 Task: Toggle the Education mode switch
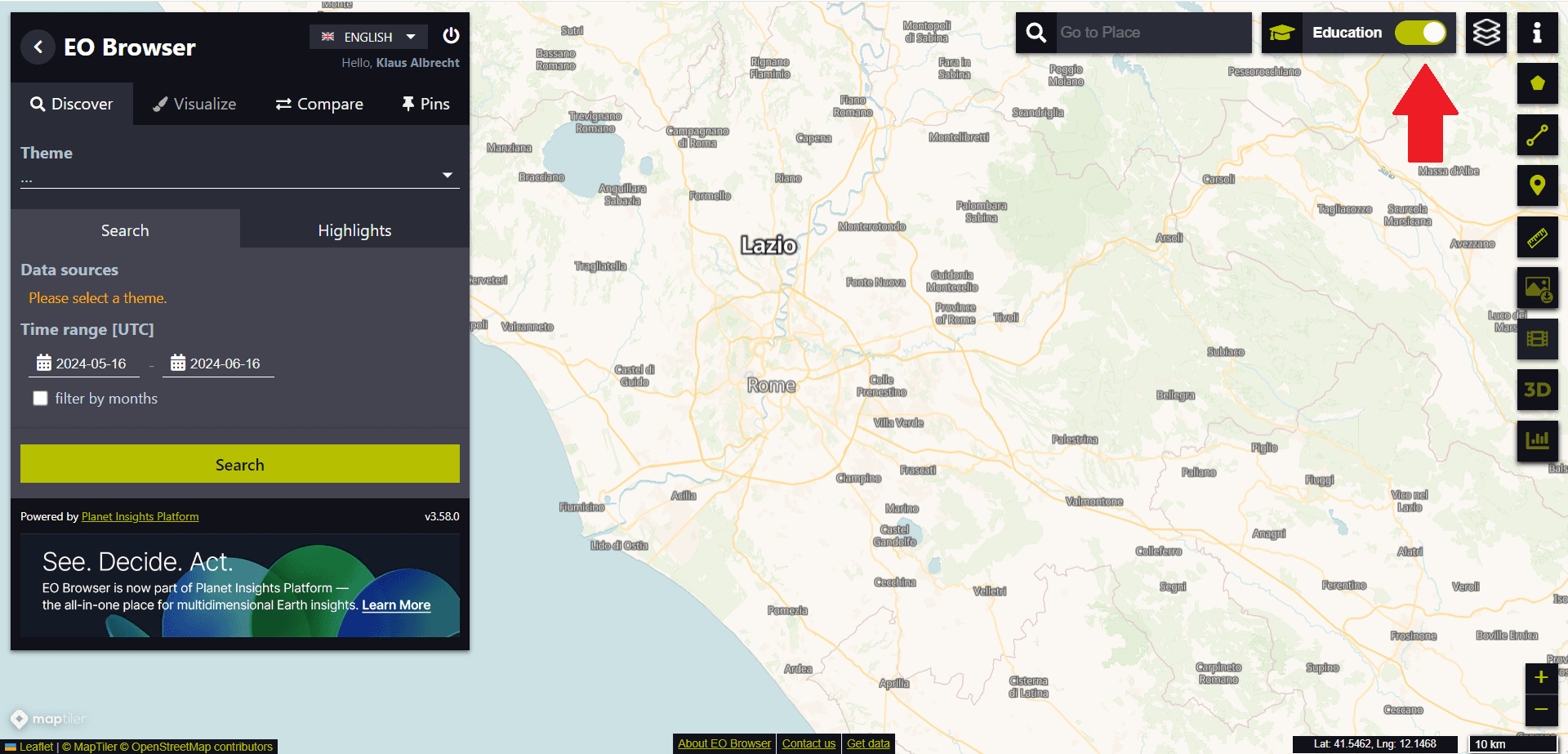click(1420, 33)
